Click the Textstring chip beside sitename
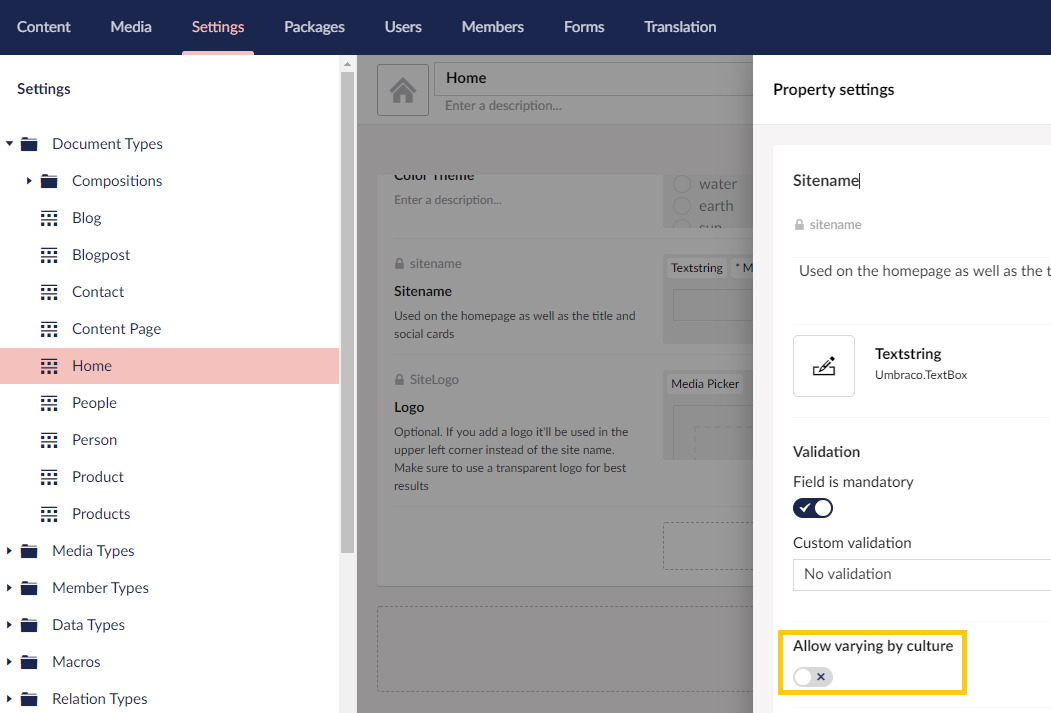The image size is (1051, 713). [x=695, y=267]
